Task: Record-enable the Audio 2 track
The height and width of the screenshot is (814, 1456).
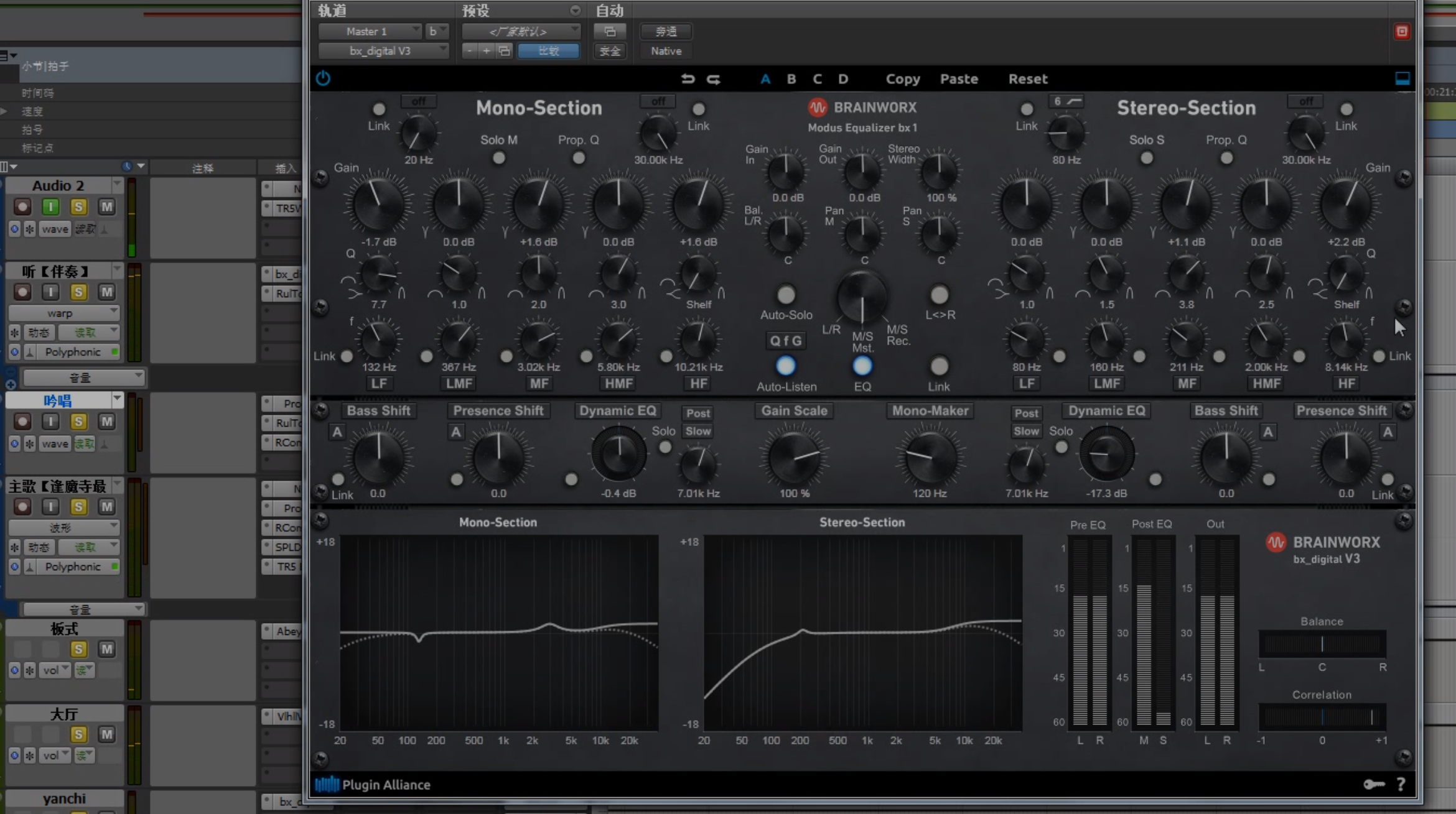Action: pos(22,206)
